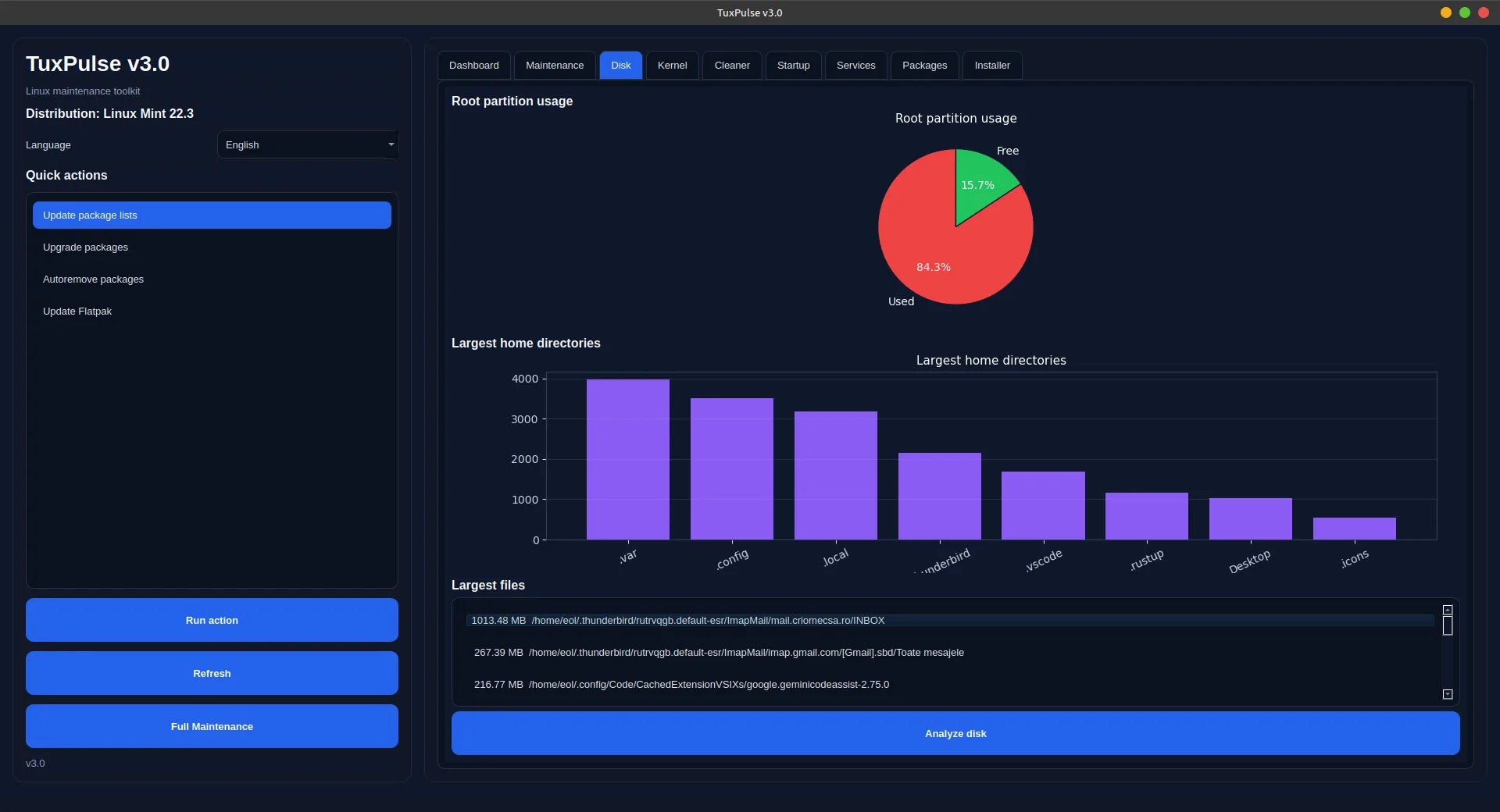Start Full Maintenance

(x=212, y=726)
